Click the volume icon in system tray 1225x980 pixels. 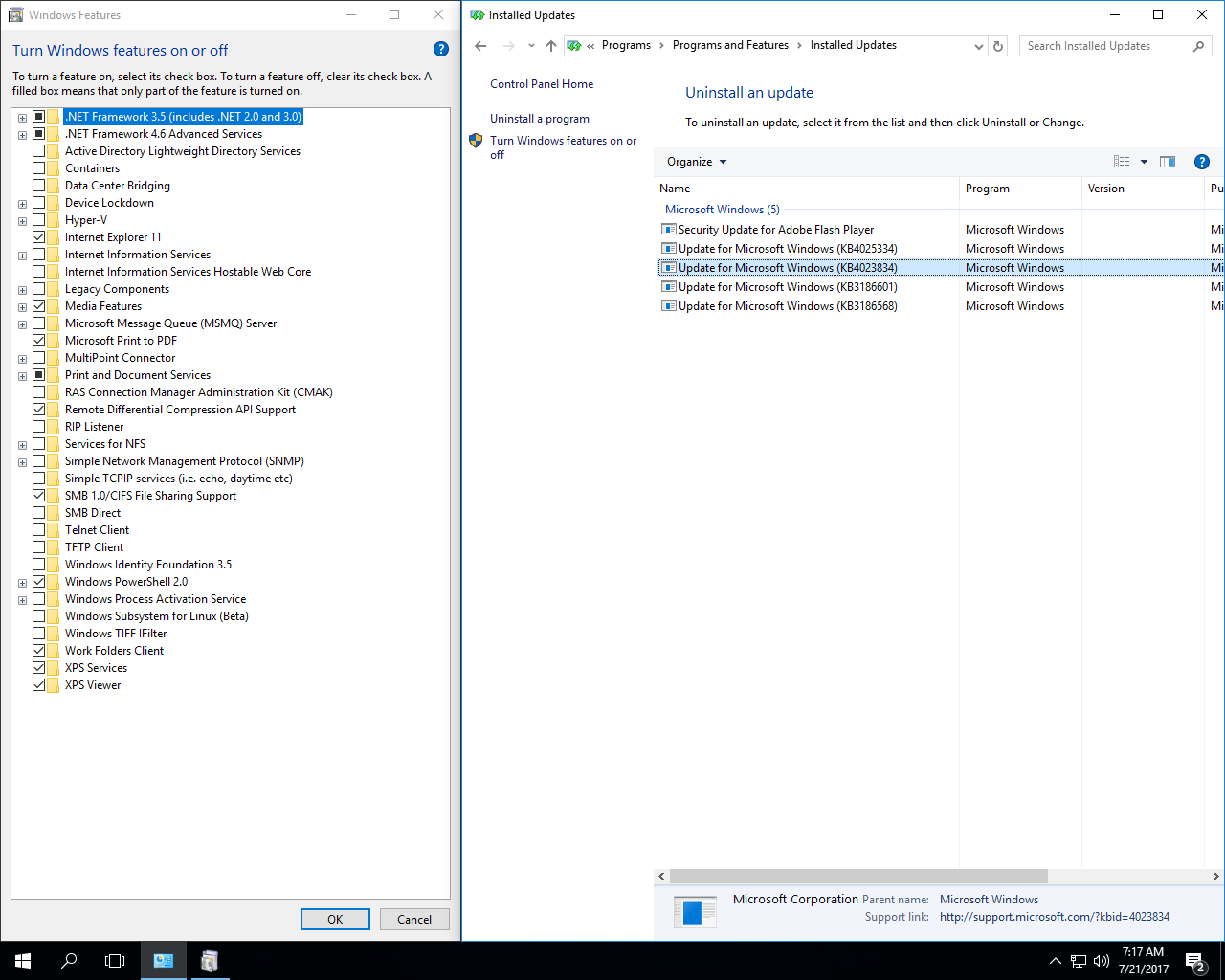[x=1102, y=961]
